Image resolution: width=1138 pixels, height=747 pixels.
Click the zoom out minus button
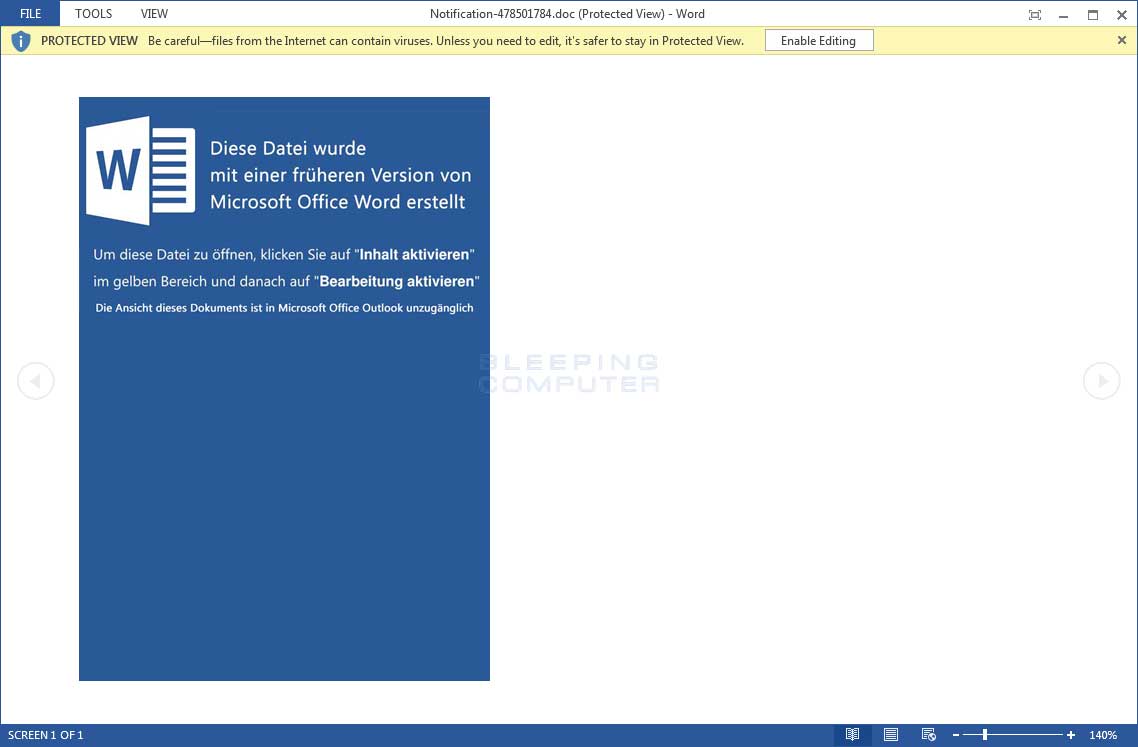(x=956, y=735)
